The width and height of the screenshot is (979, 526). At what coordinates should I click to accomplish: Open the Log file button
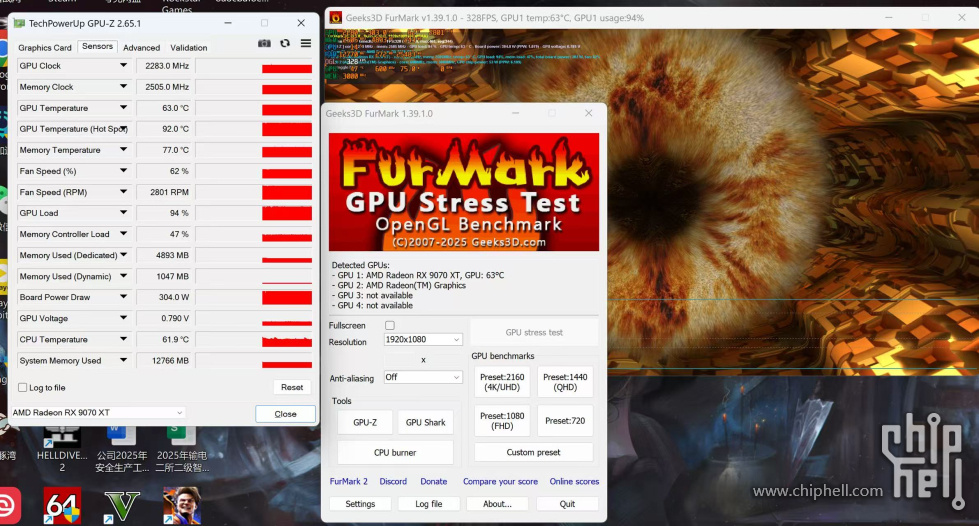coord(429,504)
